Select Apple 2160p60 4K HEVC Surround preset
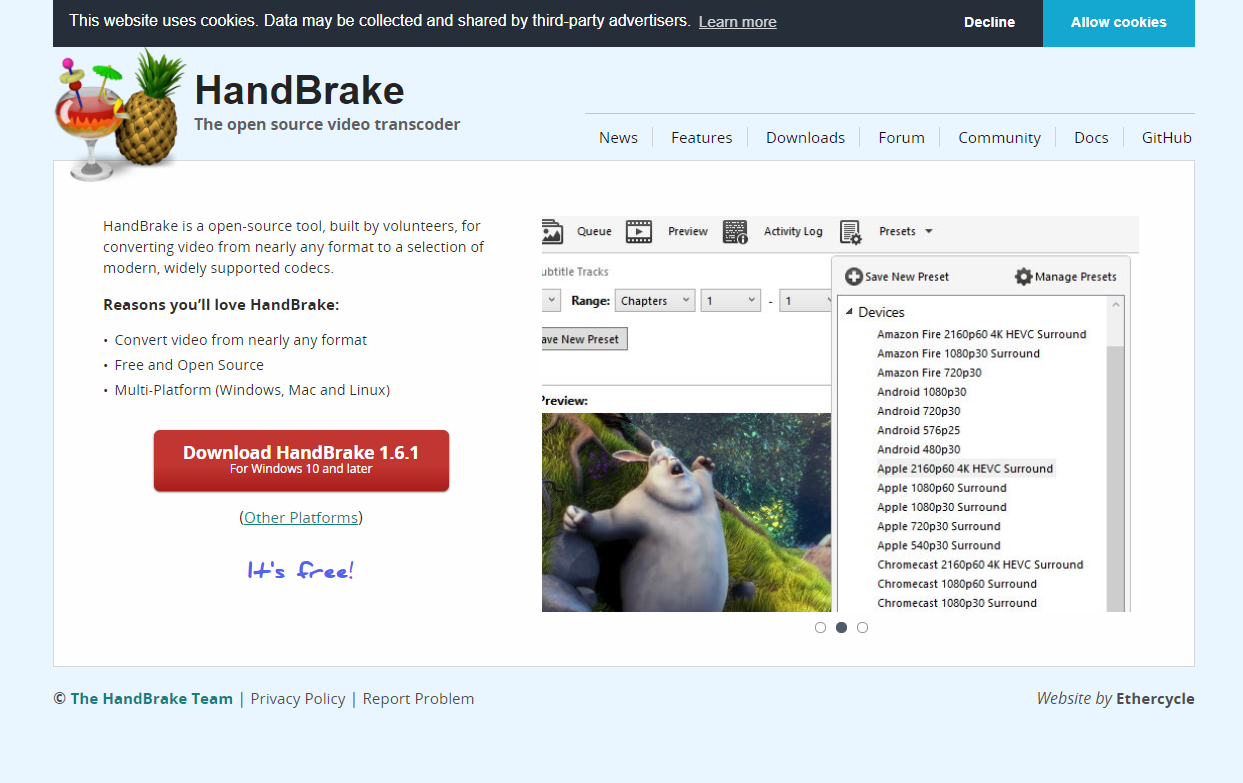 click(965, 469)
